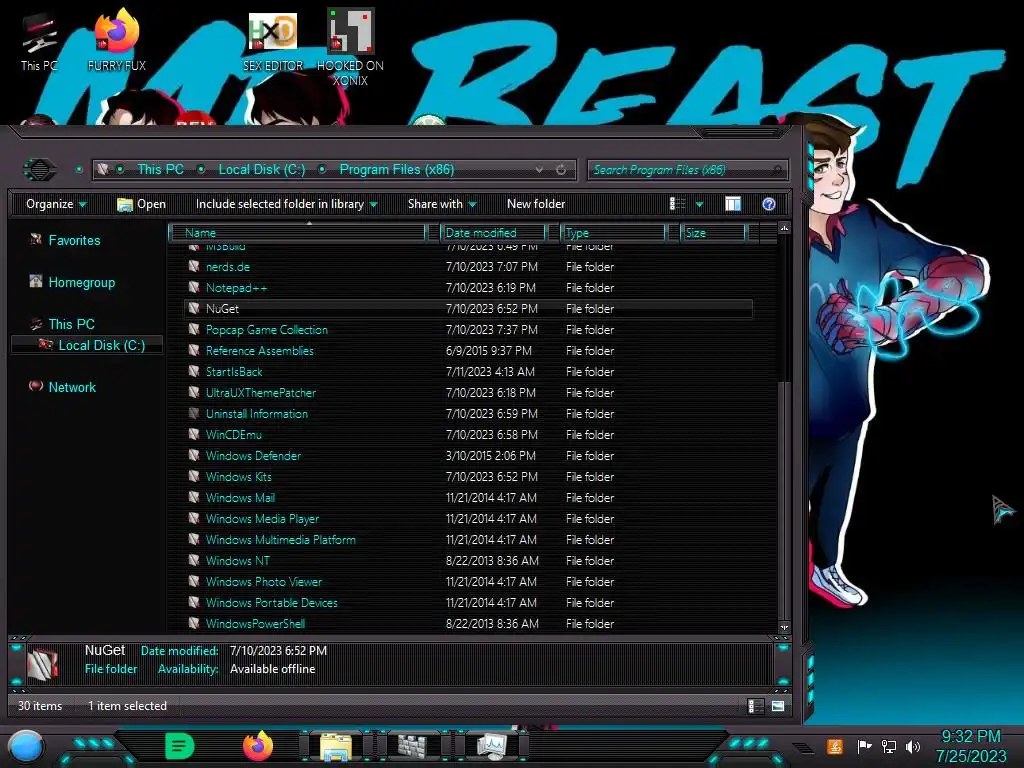Click the StartIsBack folder icon
Screen dimensions: 1024x768
coord(194,370)
